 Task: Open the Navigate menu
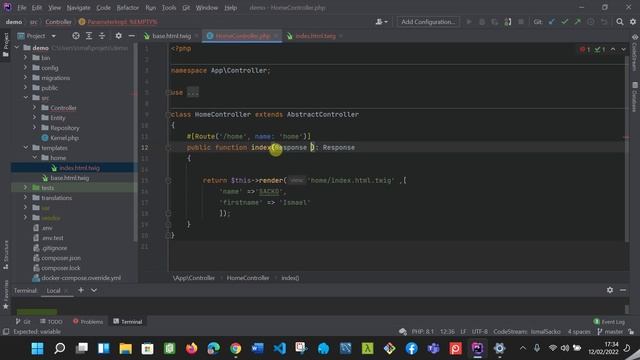[78, 8]
